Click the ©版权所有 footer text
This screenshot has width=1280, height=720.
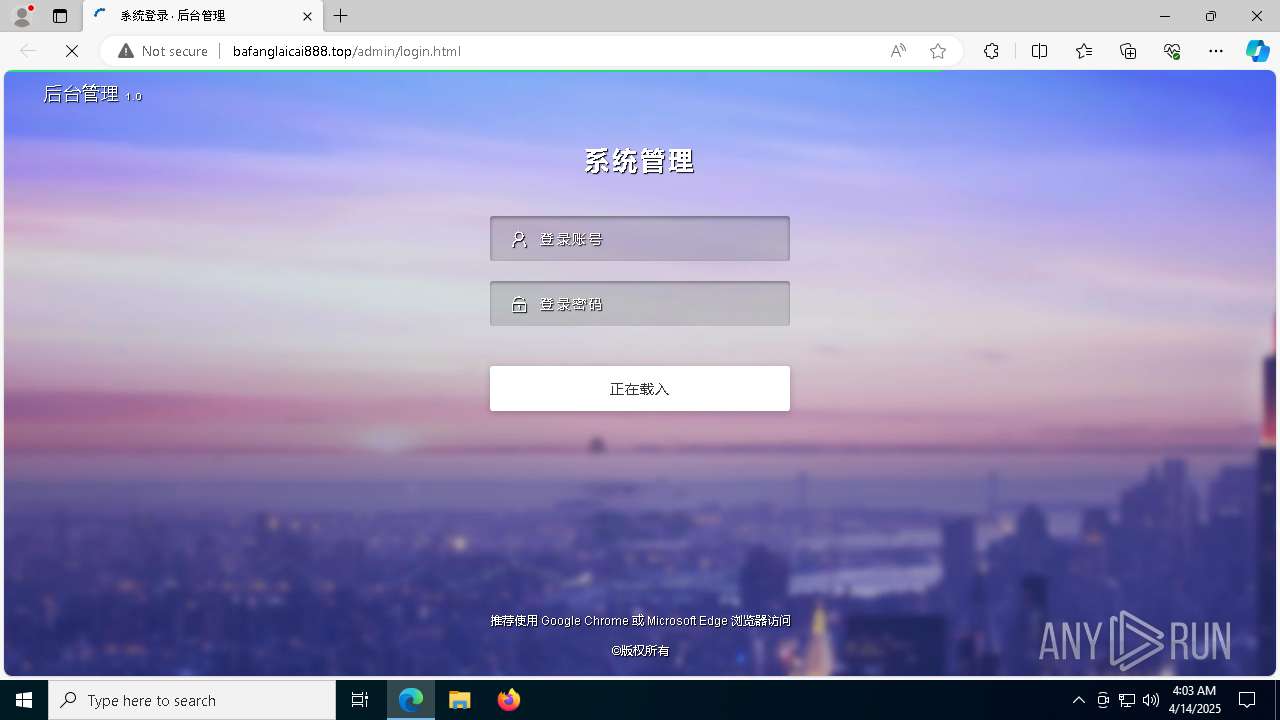[640, 650]
